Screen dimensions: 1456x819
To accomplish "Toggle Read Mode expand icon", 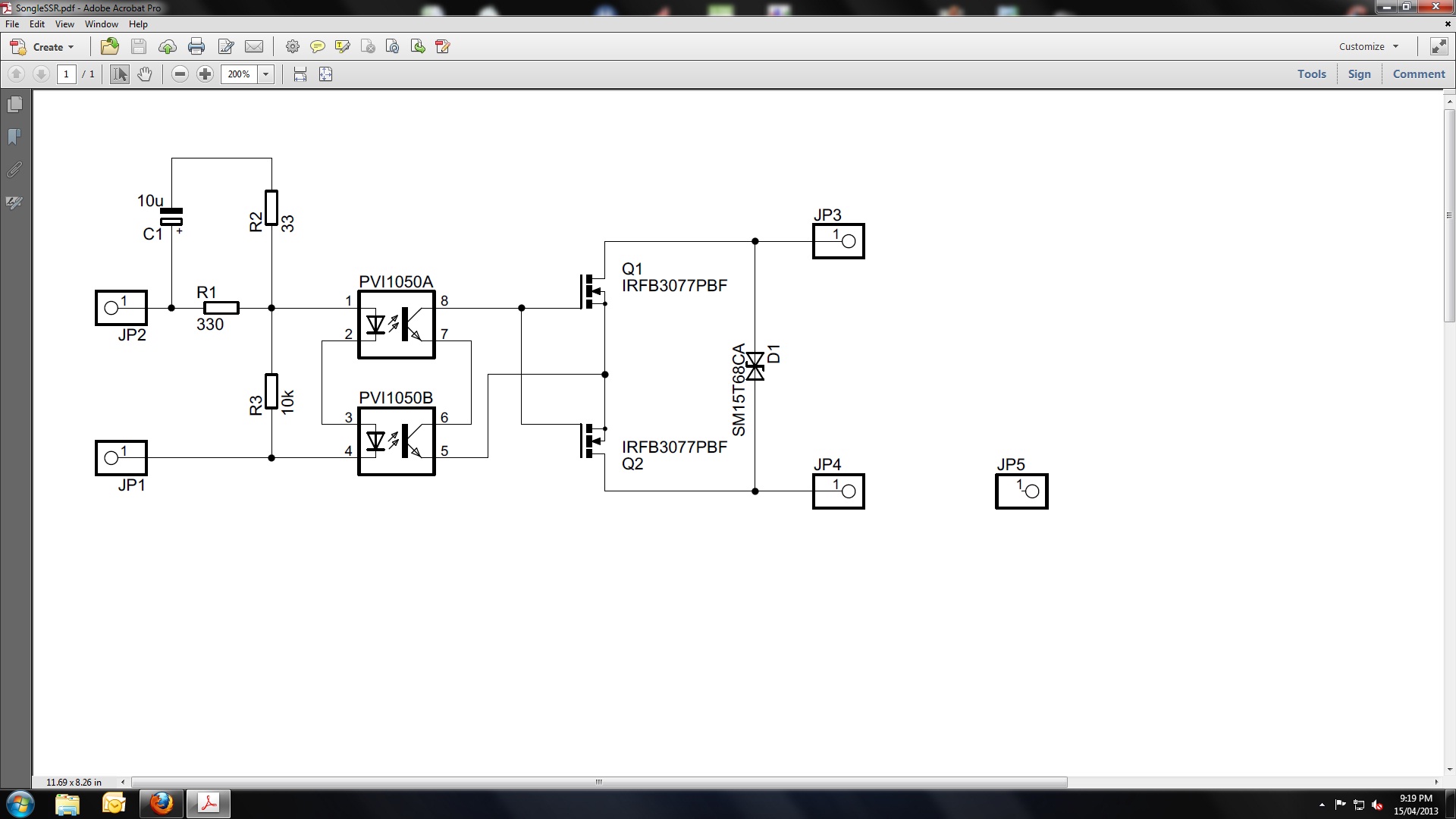I will click(x=1439, y=47).
